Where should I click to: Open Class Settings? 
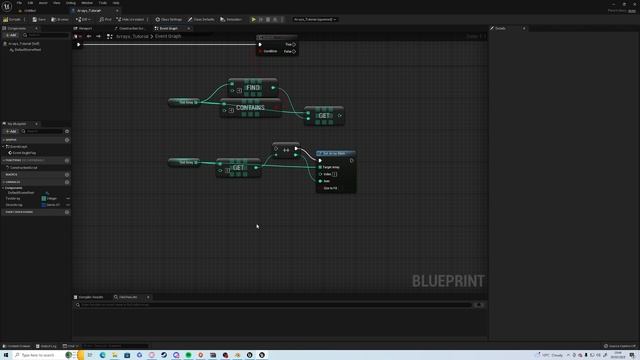(x=169, y=19)
